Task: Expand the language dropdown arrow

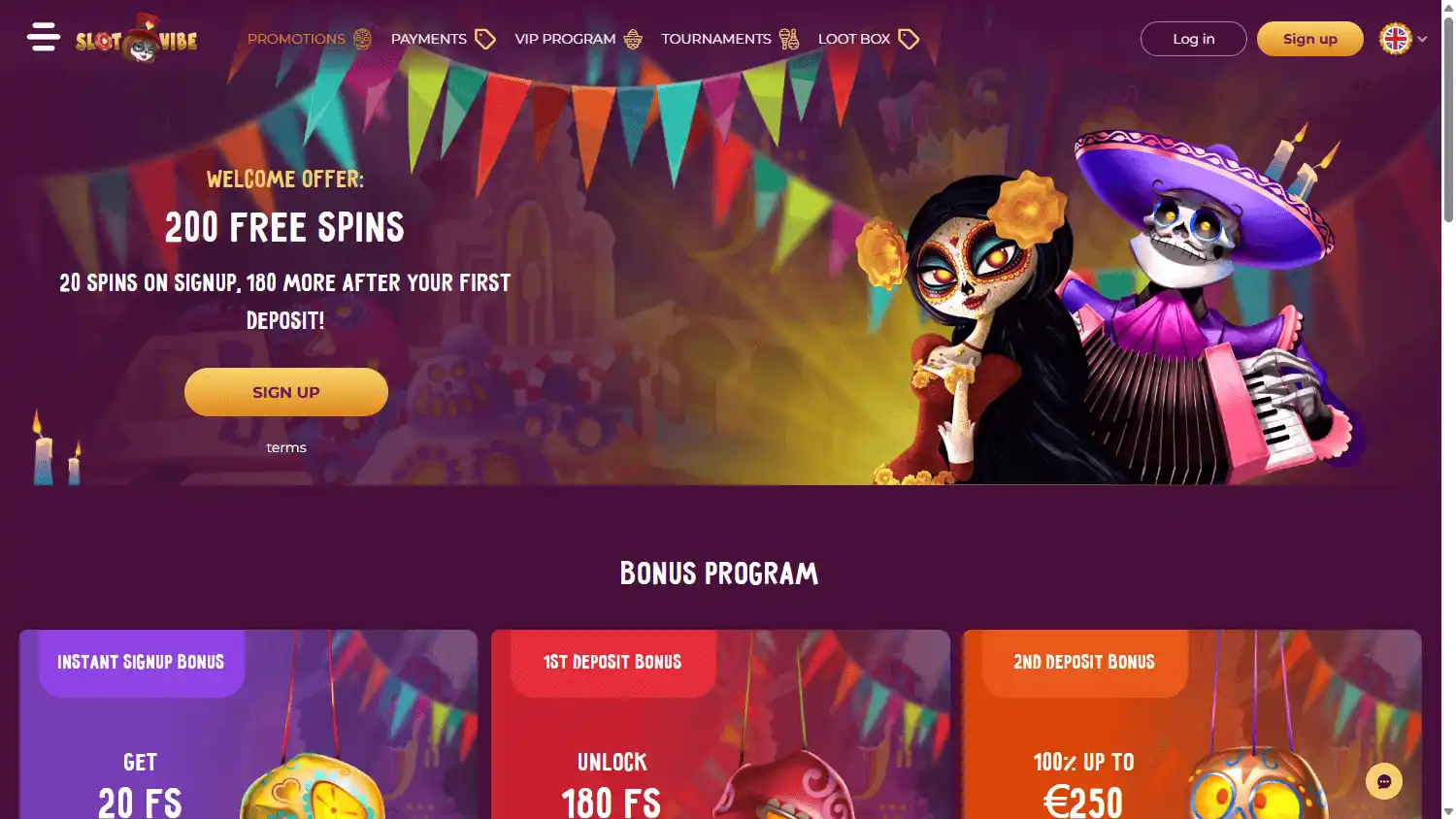Action: (x=1422, y=40)
